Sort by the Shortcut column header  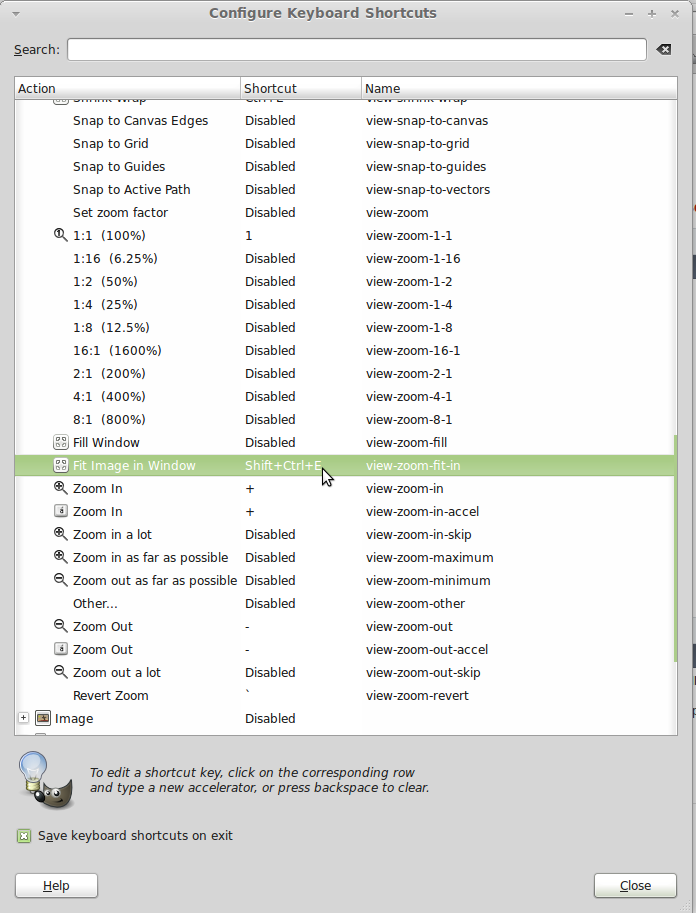301,89
